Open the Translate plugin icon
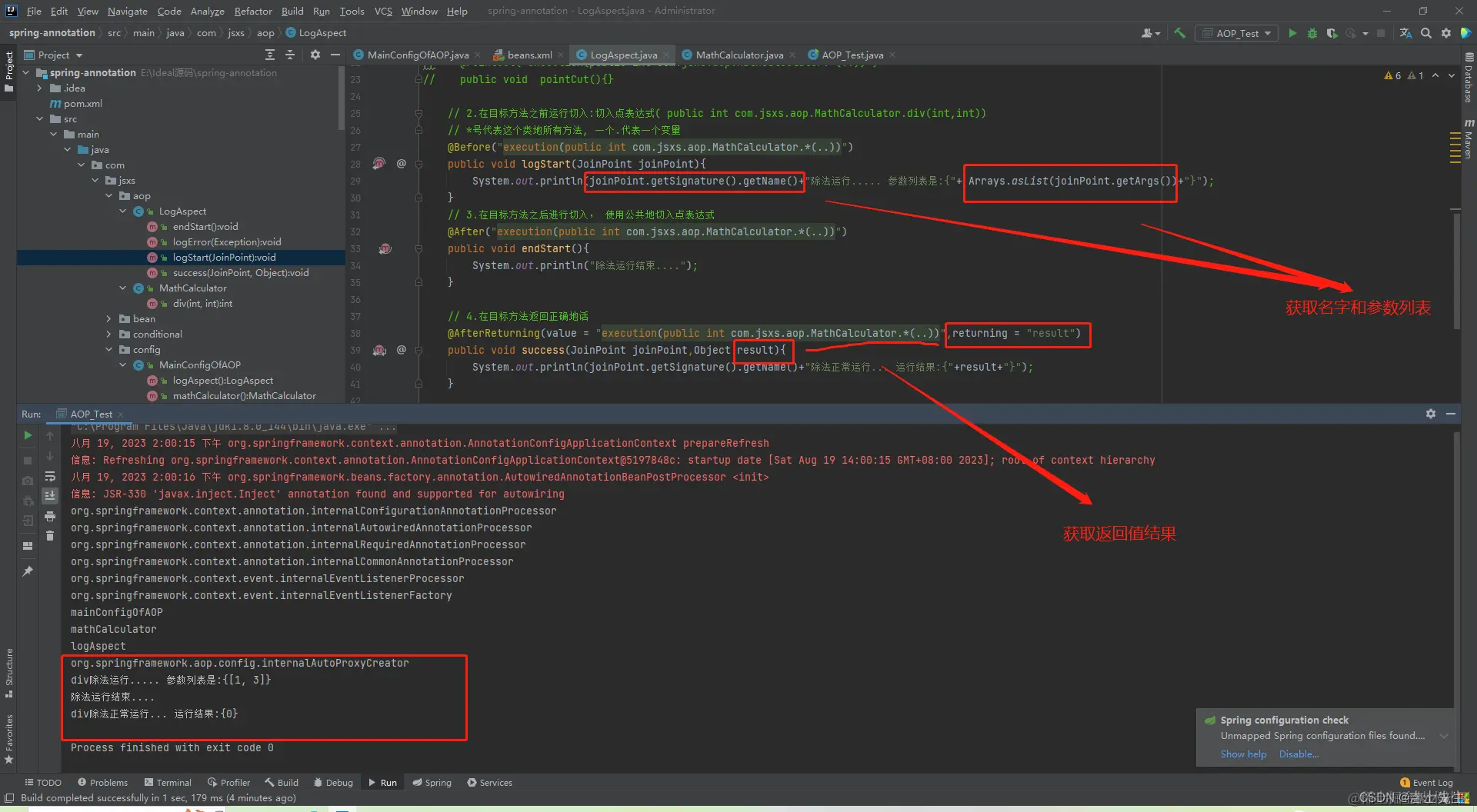 point(1405,33)
